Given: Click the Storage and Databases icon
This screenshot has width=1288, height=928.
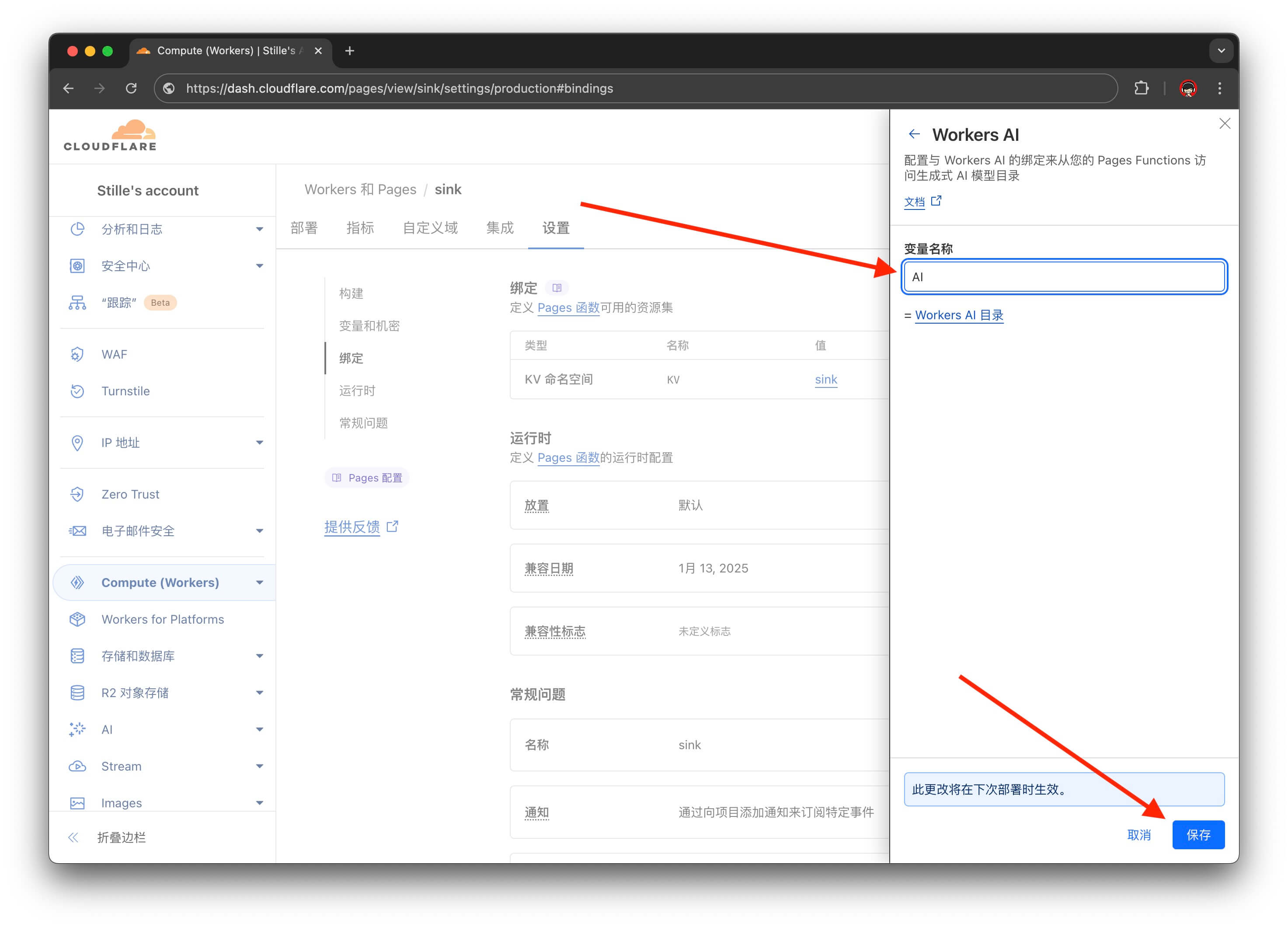Looking at the screenshot, I should [77, 656].
